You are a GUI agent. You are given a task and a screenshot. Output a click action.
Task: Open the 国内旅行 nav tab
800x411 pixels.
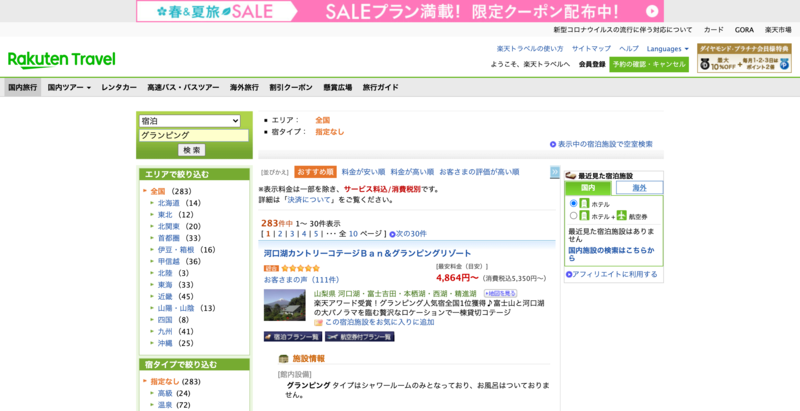point(22,87)
